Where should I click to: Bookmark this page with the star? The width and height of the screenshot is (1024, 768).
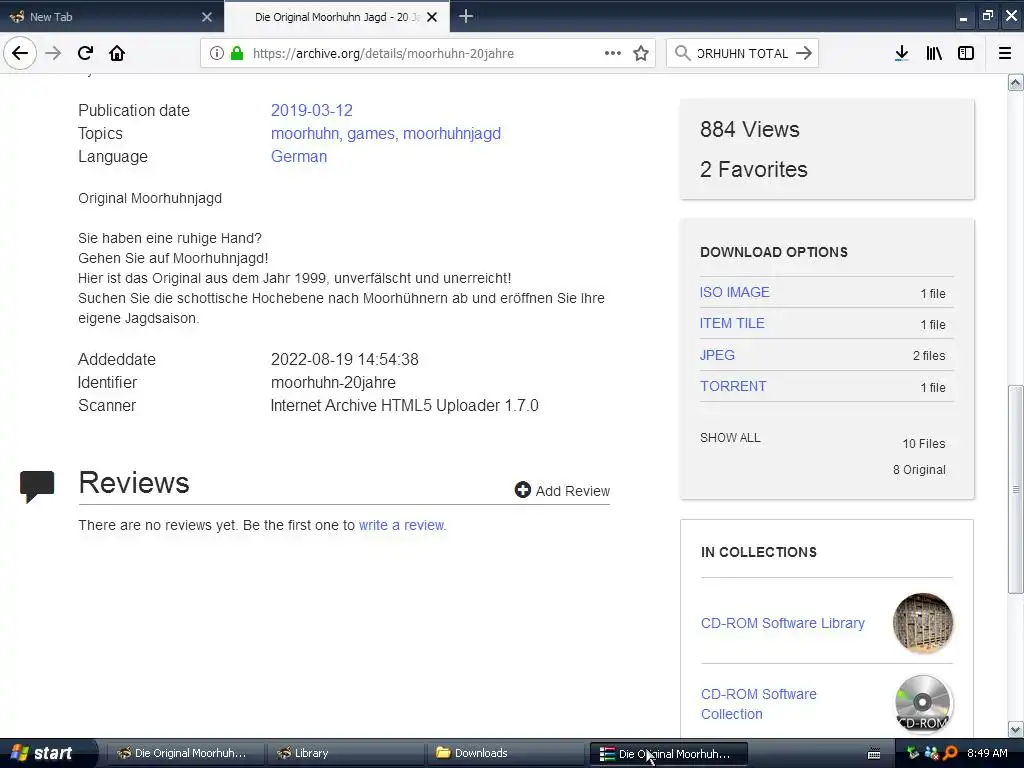pyautogui.click(x=641, y=53)
